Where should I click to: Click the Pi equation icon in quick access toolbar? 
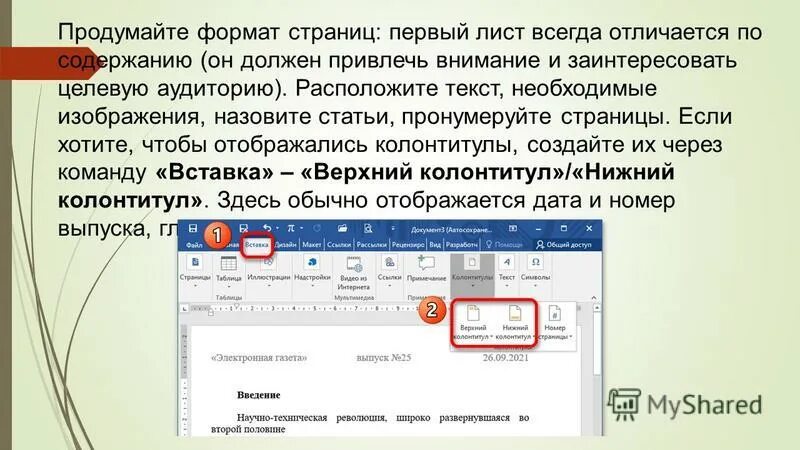(291, 228)
